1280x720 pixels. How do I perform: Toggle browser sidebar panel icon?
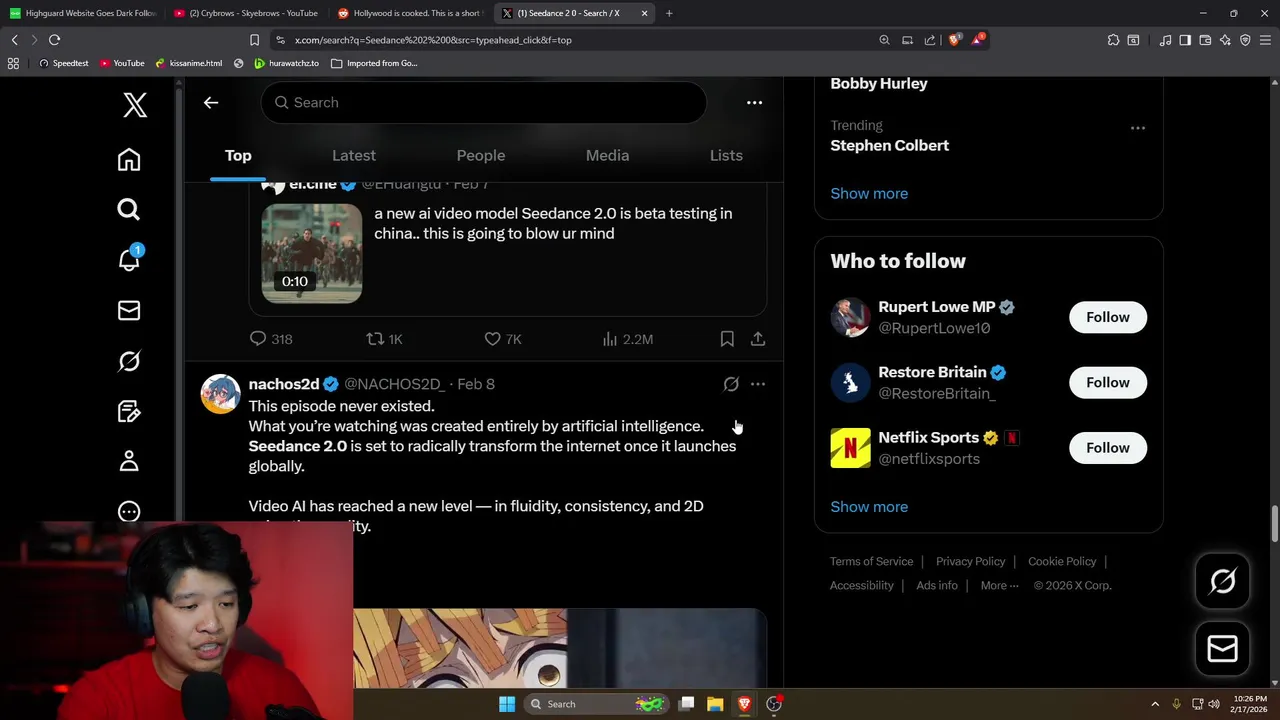coord(1185,40)
